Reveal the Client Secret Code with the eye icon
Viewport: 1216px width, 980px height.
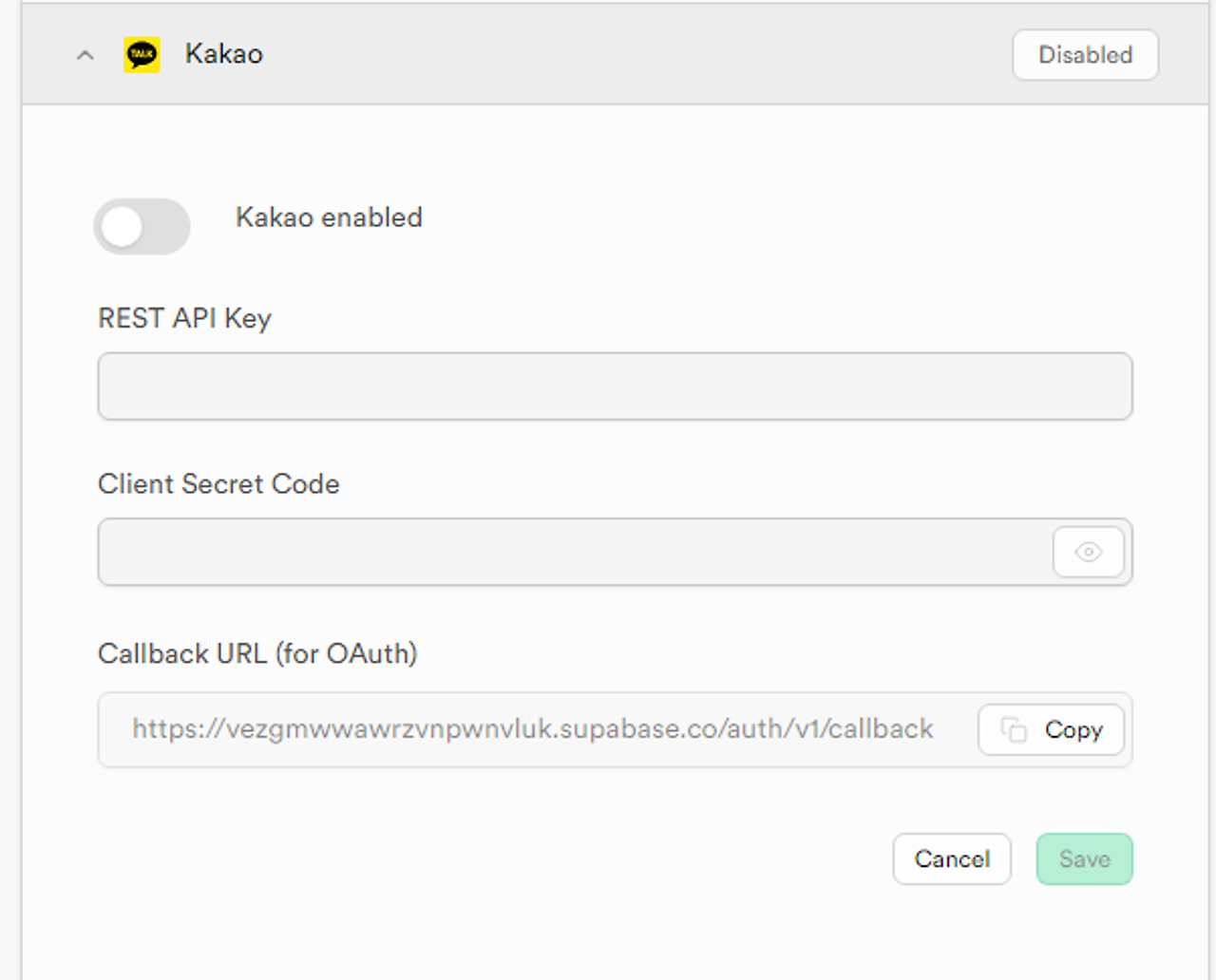point(1089,552)
